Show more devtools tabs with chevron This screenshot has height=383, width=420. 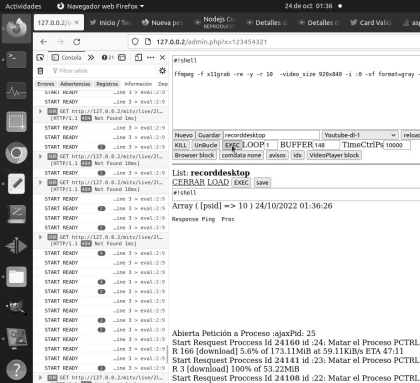(91, 58)
